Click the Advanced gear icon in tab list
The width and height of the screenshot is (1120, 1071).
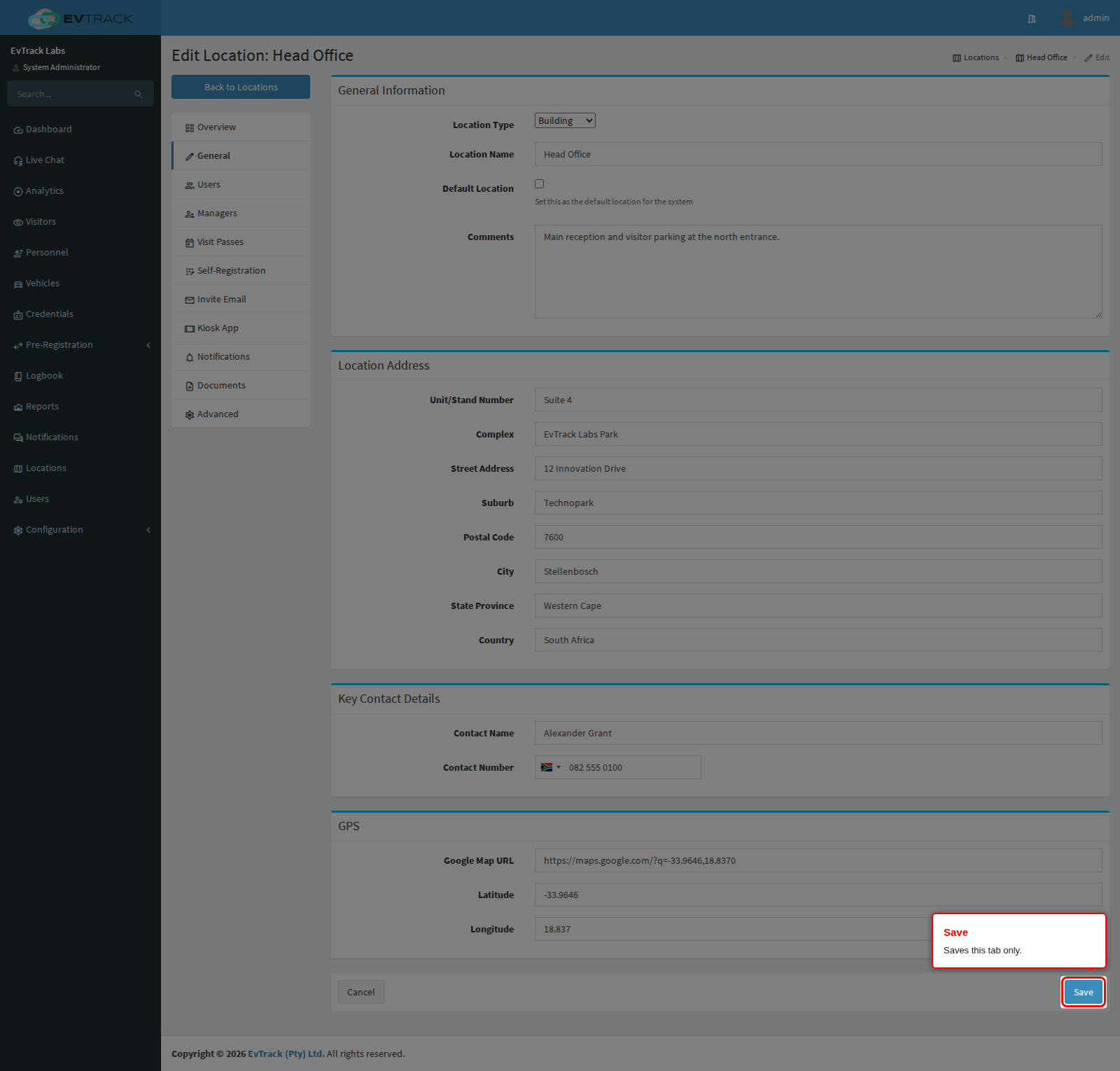[x=190, y=415]
